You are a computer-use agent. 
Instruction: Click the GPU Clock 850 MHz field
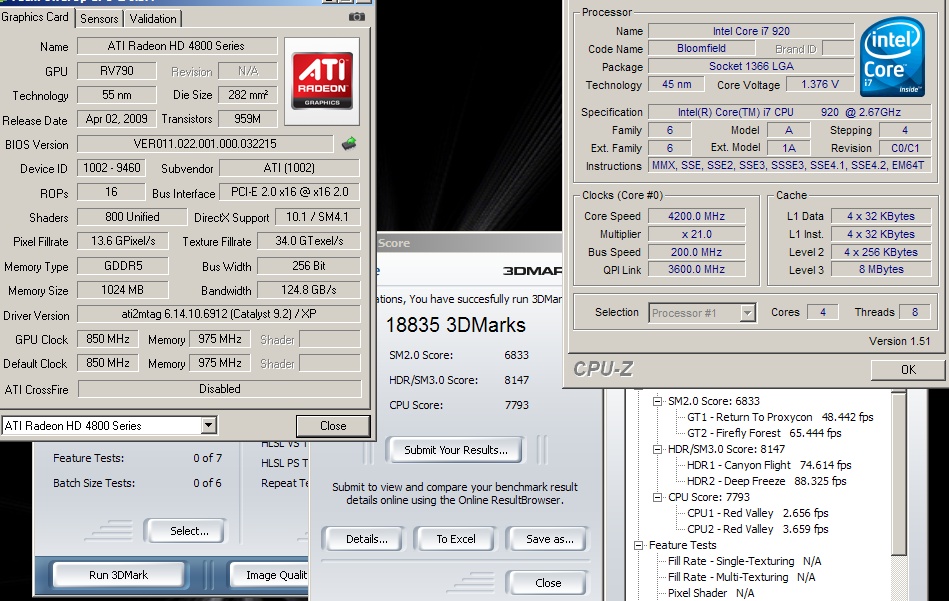(x=108, y=339)
